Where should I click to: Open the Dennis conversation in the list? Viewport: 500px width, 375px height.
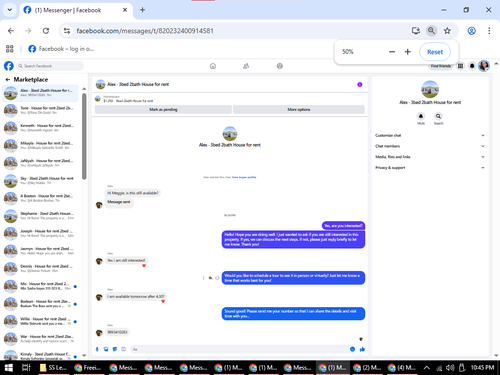41,269
